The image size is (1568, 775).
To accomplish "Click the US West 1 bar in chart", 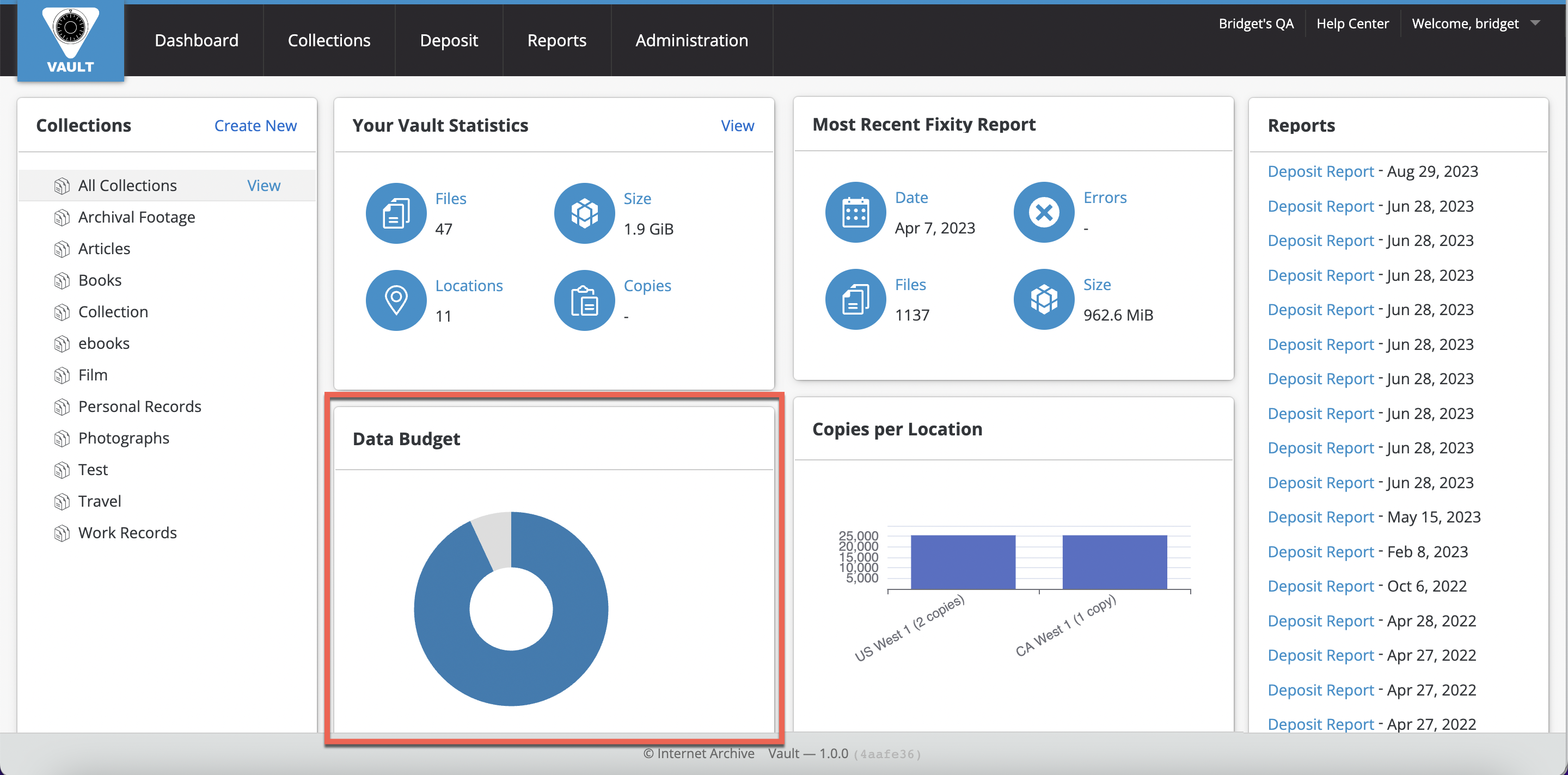I will [x=963, y=561].
